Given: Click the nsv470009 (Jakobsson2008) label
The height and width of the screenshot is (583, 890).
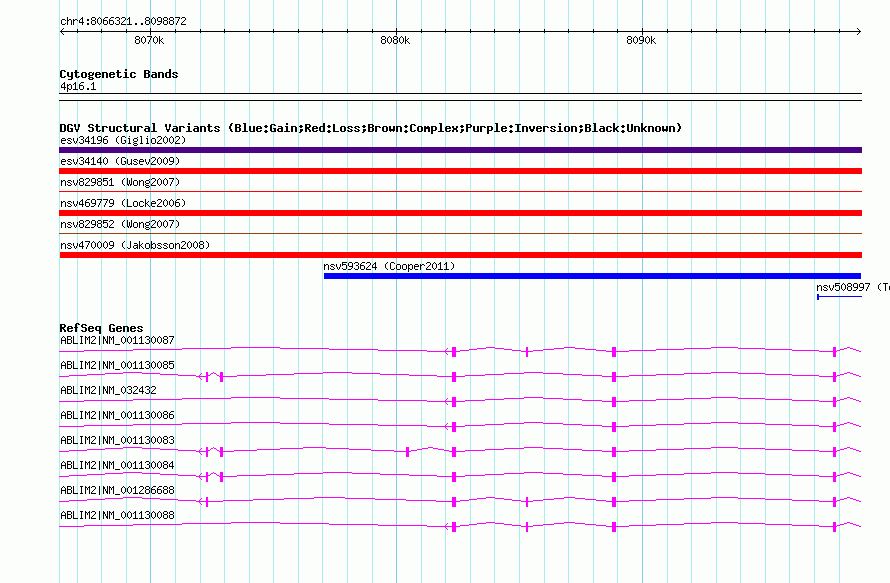Looking at the screenshot, I should pos(135,245).
